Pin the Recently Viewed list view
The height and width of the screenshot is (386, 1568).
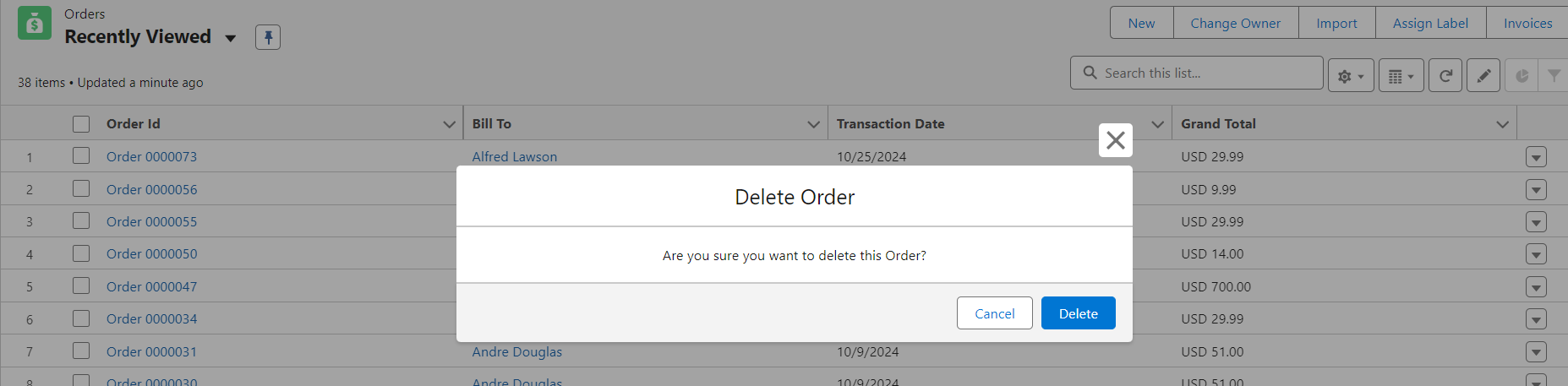(x=268, y=37)
